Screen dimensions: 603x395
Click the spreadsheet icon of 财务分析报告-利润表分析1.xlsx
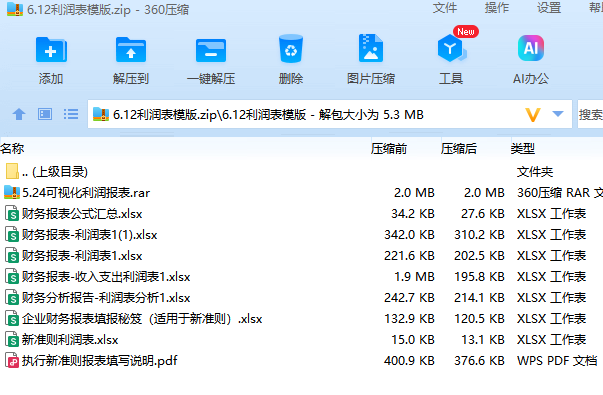tap(12, 298)
